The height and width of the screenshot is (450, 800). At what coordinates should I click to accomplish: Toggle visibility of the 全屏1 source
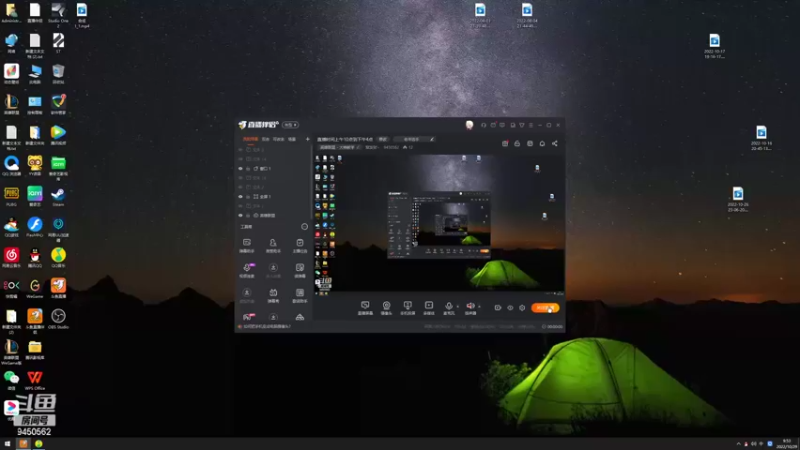pos(240,196)
